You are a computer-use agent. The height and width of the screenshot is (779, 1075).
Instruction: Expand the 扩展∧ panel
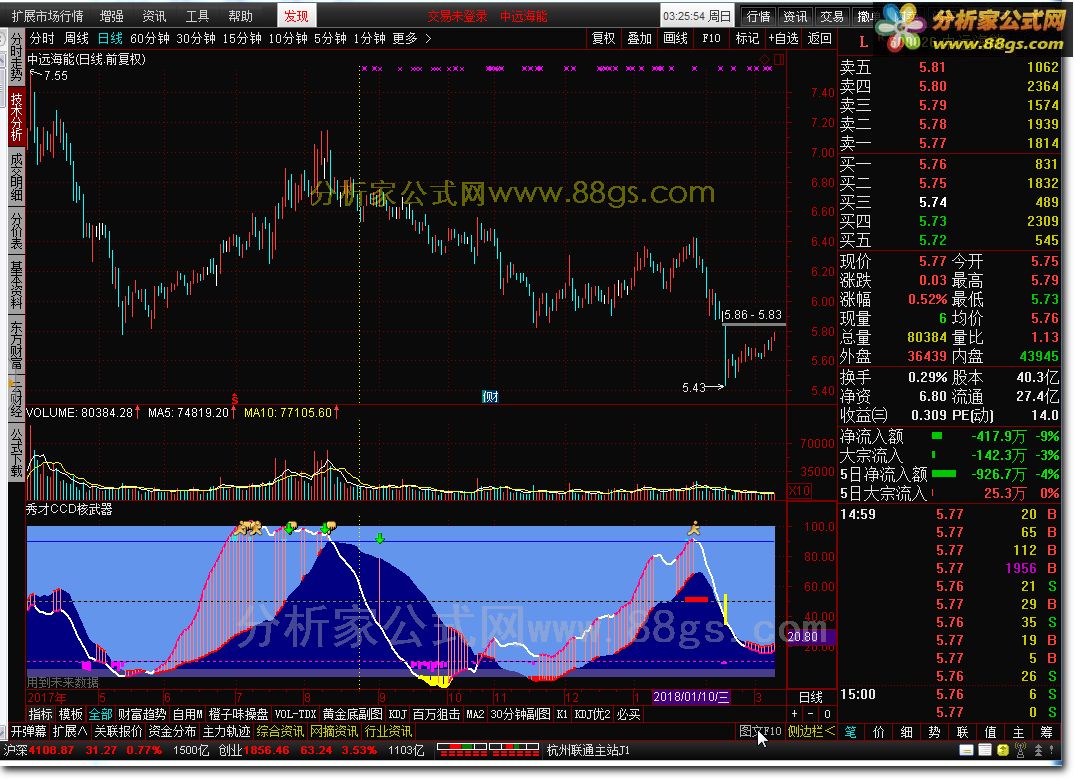point(70,732)
